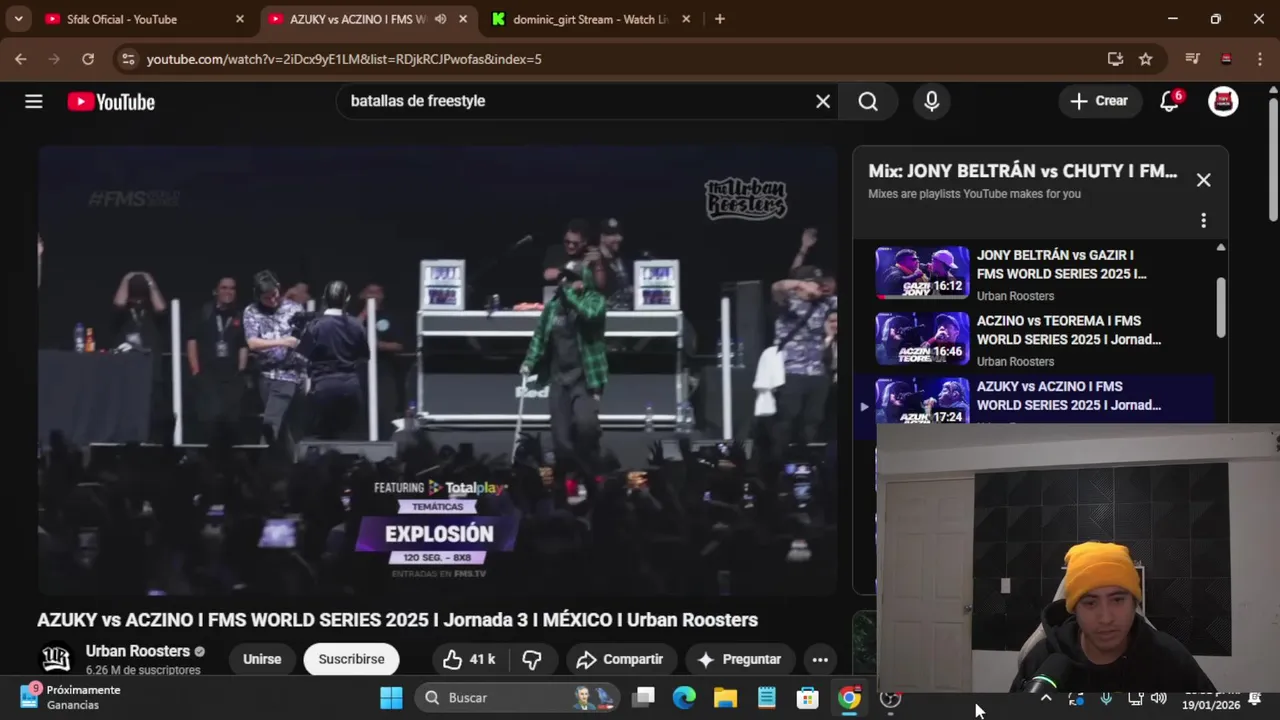The width and height of the screenshot is (1280, 720).
Task: Install app icon in address bar
Action: (x=1115, y=59)
